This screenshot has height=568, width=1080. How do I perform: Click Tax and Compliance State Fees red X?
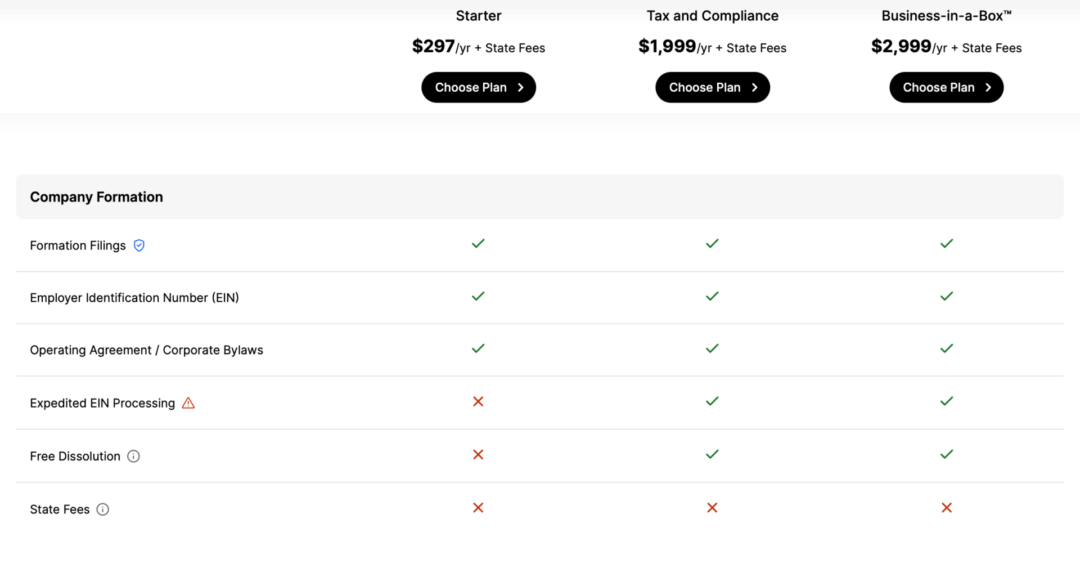coord(712,508)
